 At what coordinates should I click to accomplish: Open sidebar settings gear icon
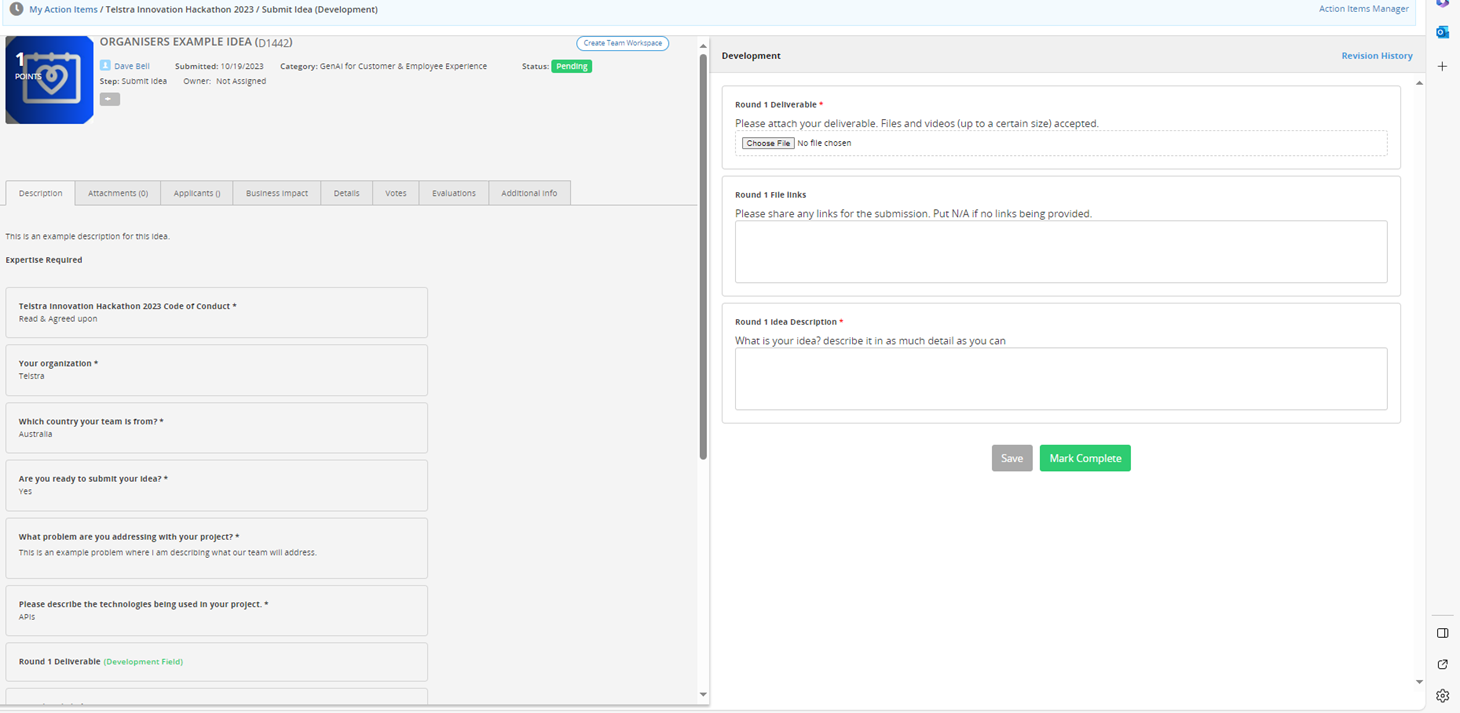1442,696
